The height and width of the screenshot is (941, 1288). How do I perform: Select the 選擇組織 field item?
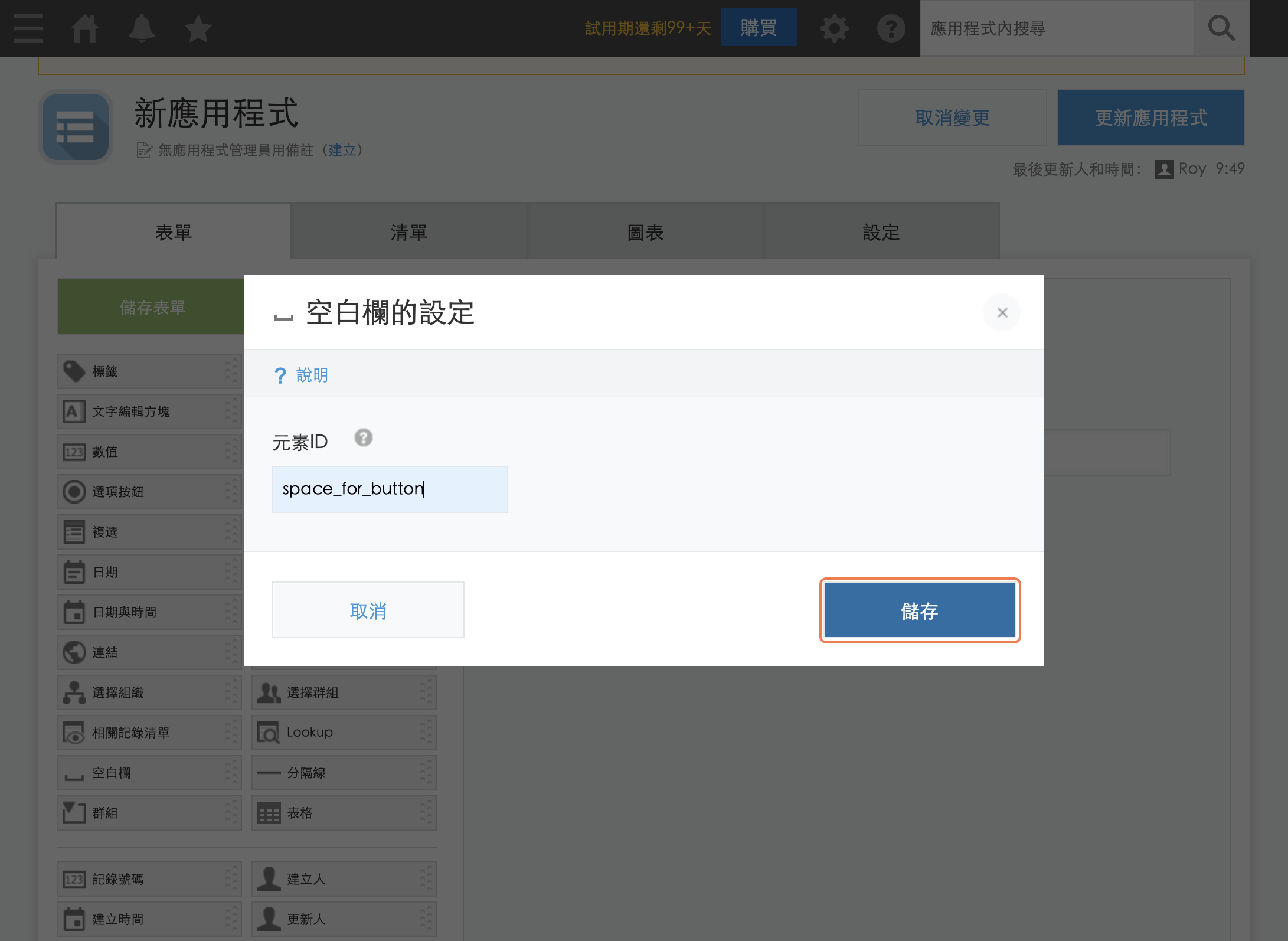point(149,692)
